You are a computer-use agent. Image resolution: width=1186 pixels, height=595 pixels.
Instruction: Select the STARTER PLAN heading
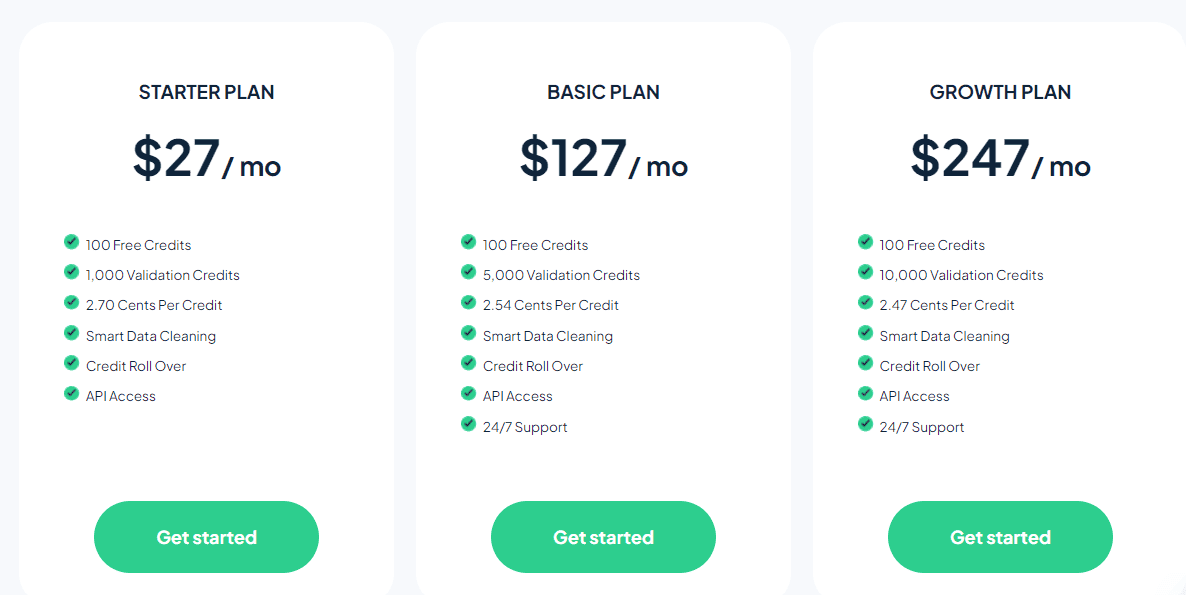pos(206,91)
